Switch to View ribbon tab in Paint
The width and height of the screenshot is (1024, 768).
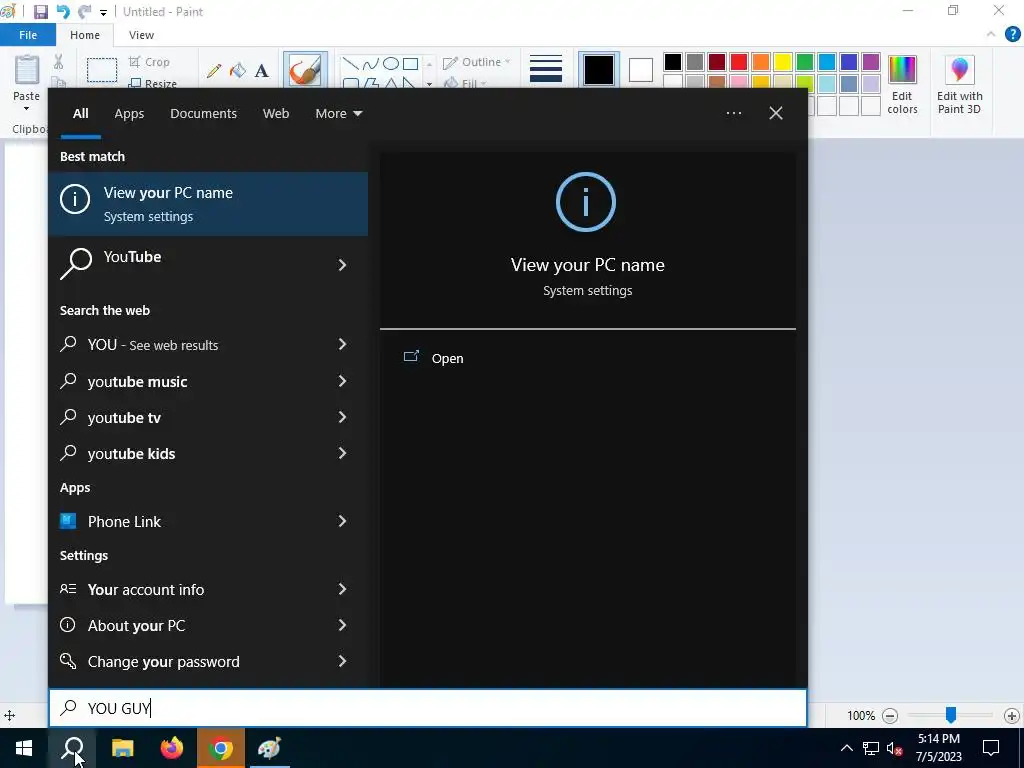click(141, 35)
